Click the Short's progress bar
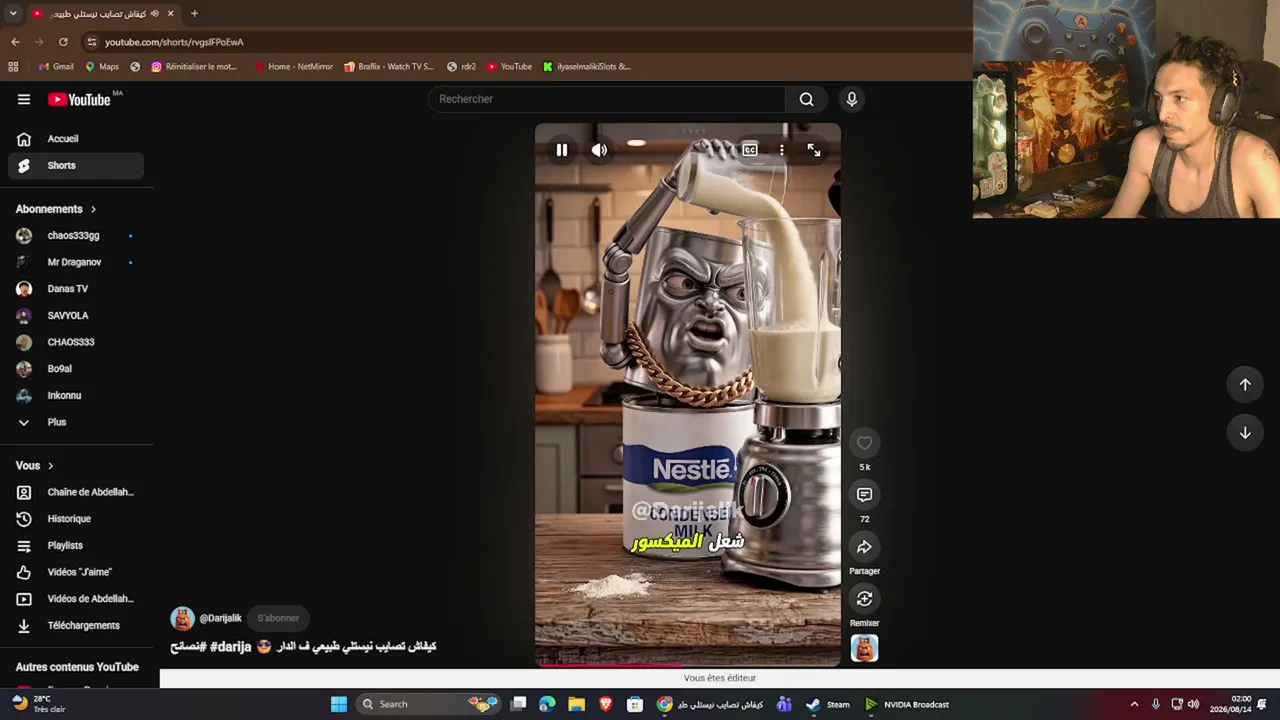The width and height of the screenshot is (1280, 720). point(688,663)
